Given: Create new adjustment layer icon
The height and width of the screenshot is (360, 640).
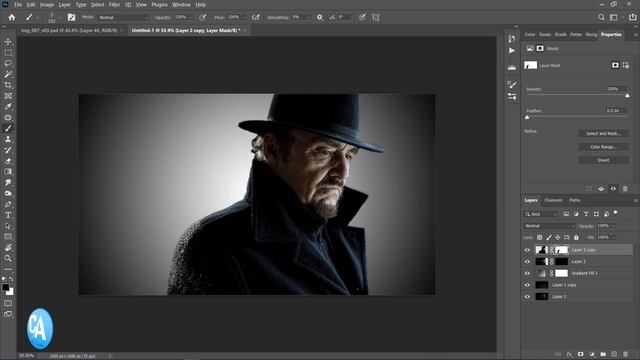Looking at the screenshot, I should (592, 354).
